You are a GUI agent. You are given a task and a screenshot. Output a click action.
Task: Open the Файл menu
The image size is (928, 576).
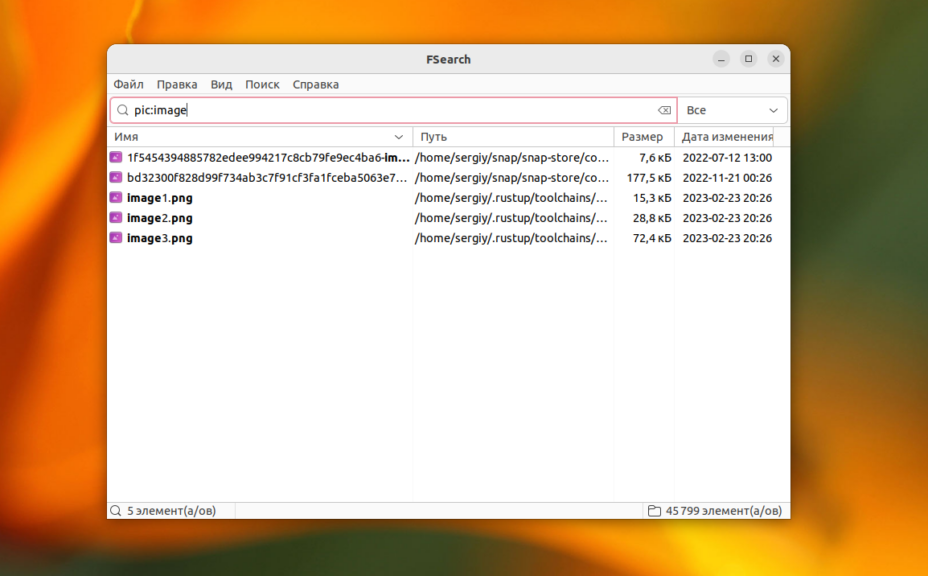pos(128,85)
